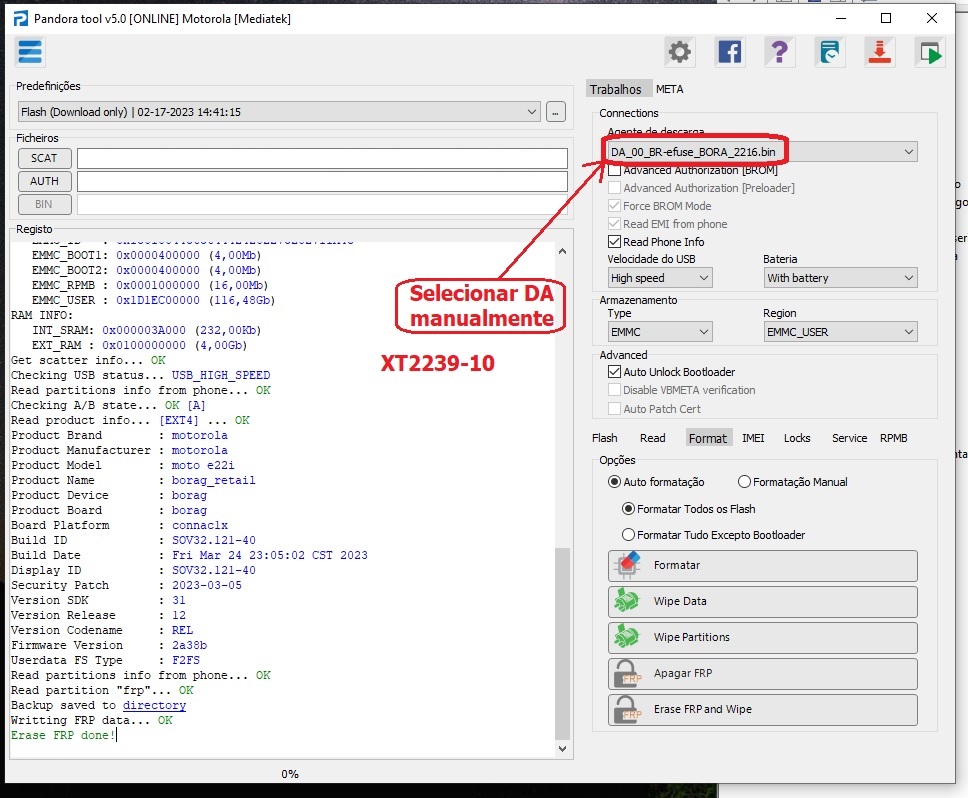Toggle Force BROM Mode checkbox

[x=614, y=206]
